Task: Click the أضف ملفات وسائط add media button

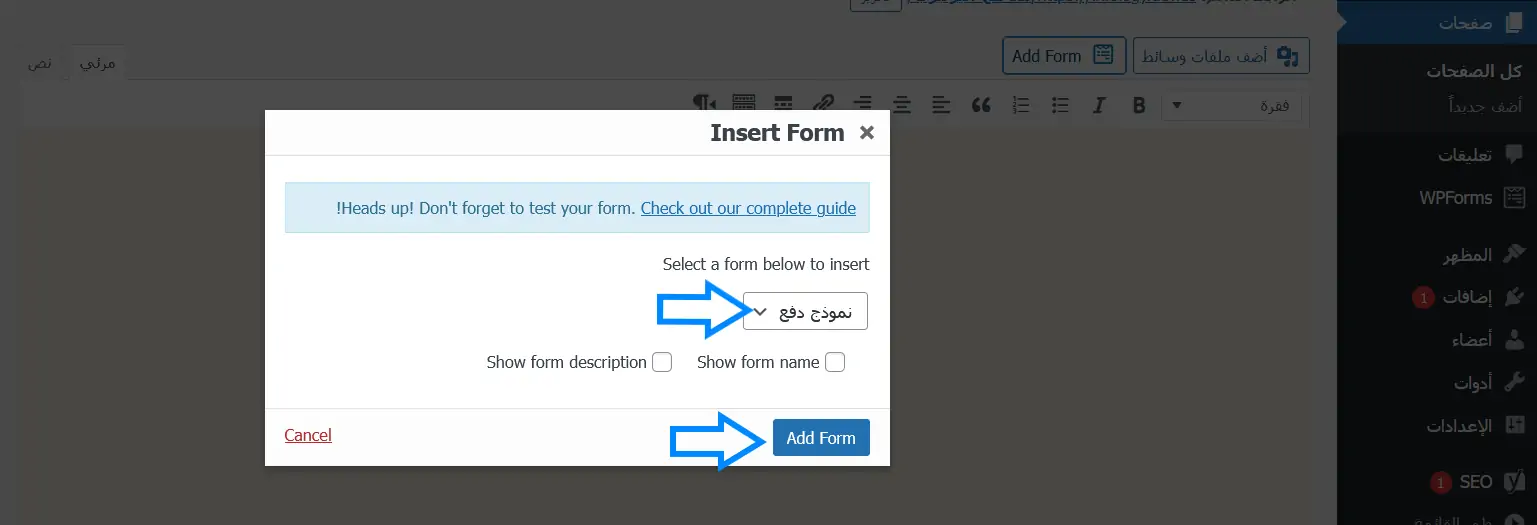Action: 1221,56
